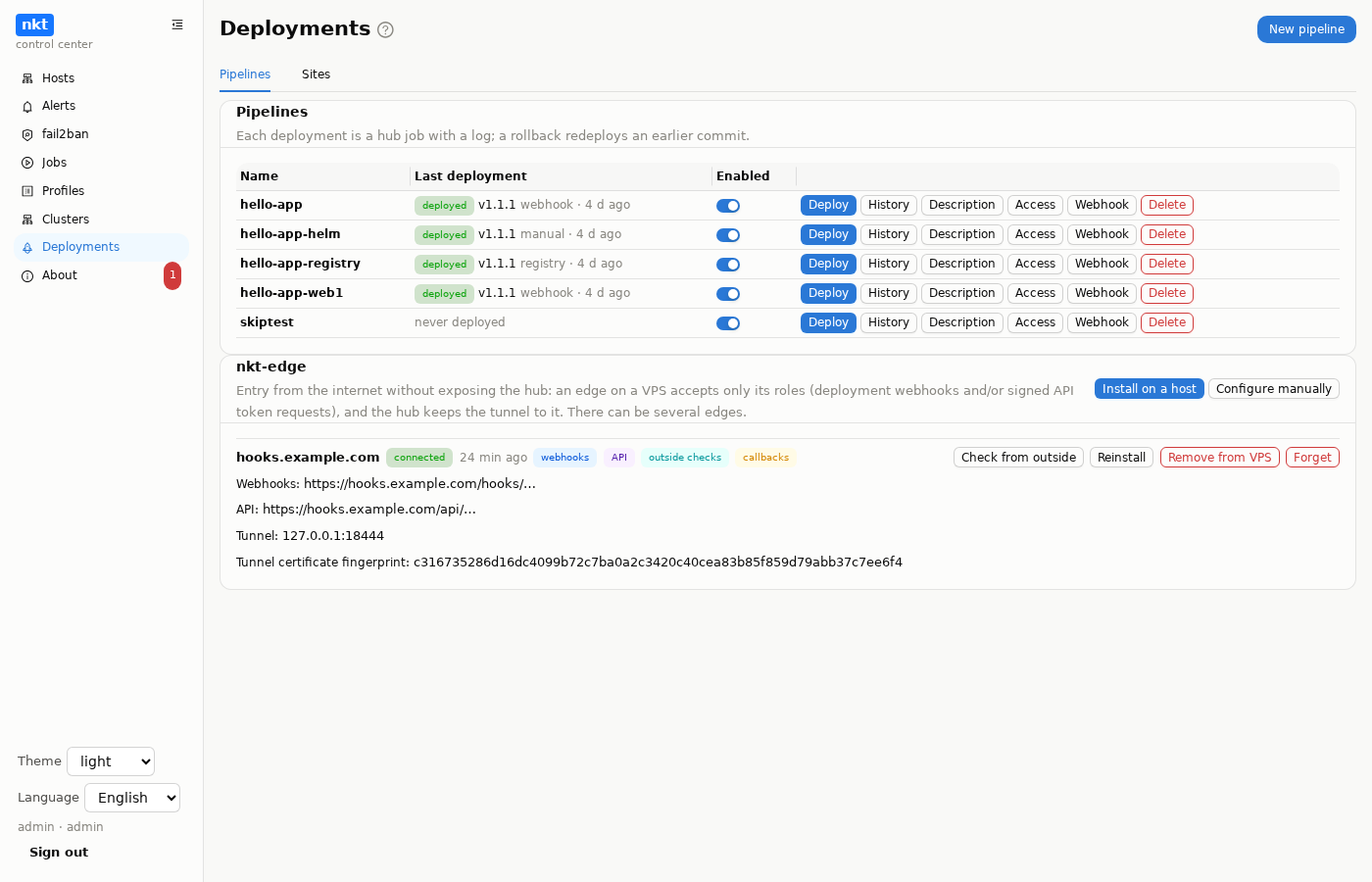Open fail2ban via its shield icon
The image size is (1372, 882).
point(27,134)
